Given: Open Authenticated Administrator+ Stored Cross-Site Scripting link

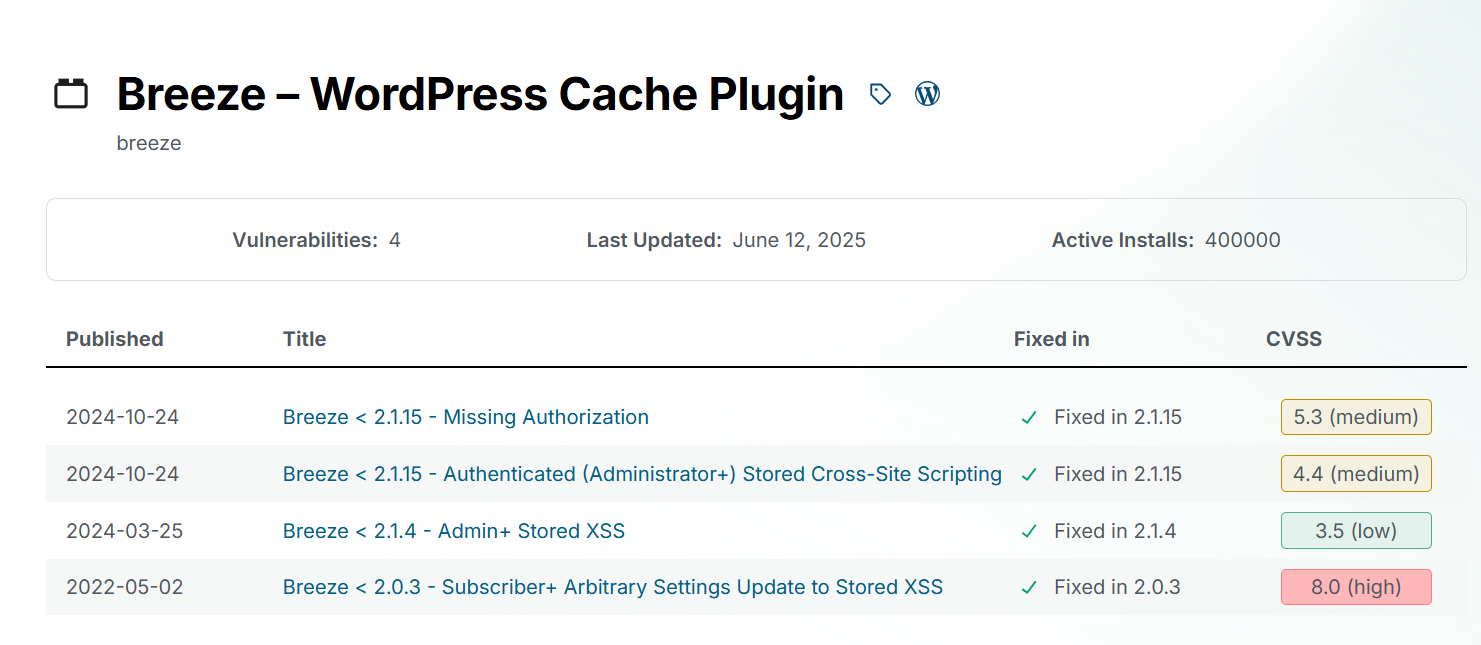Looking at the screenshot, I should [642, 474].
